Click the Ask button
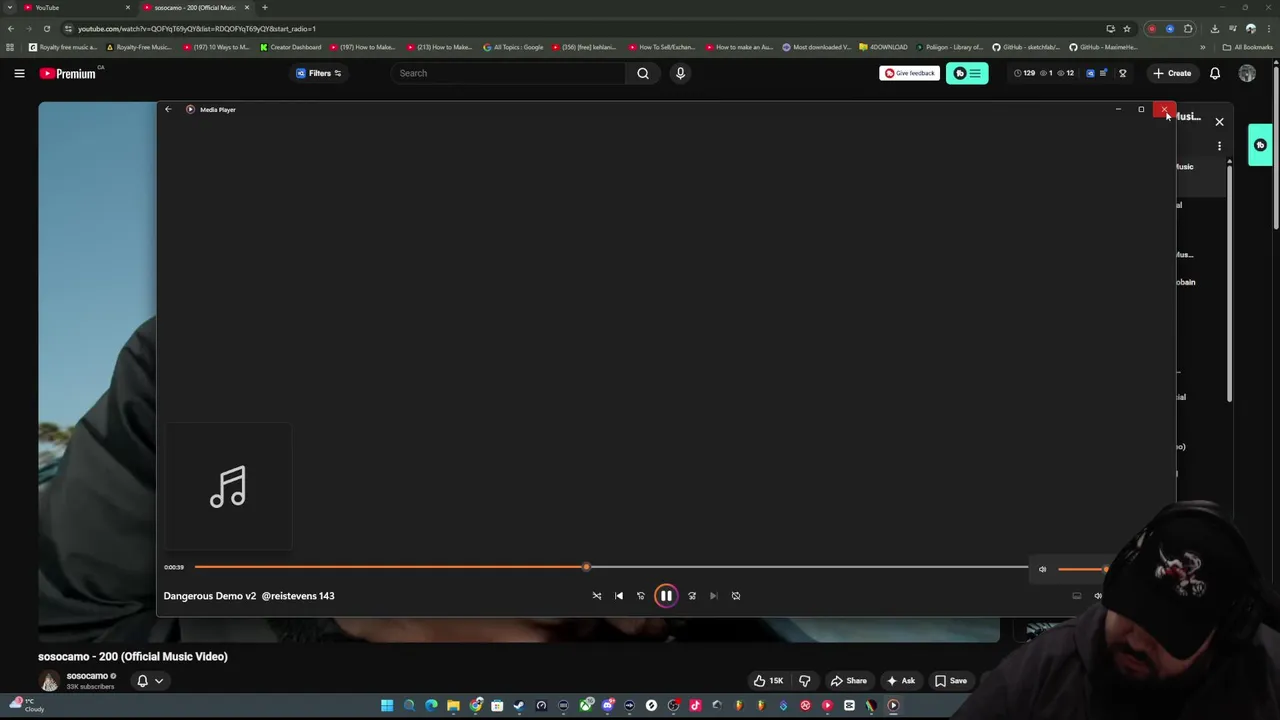The image size is (1280, 720). [x=901, y=681]
